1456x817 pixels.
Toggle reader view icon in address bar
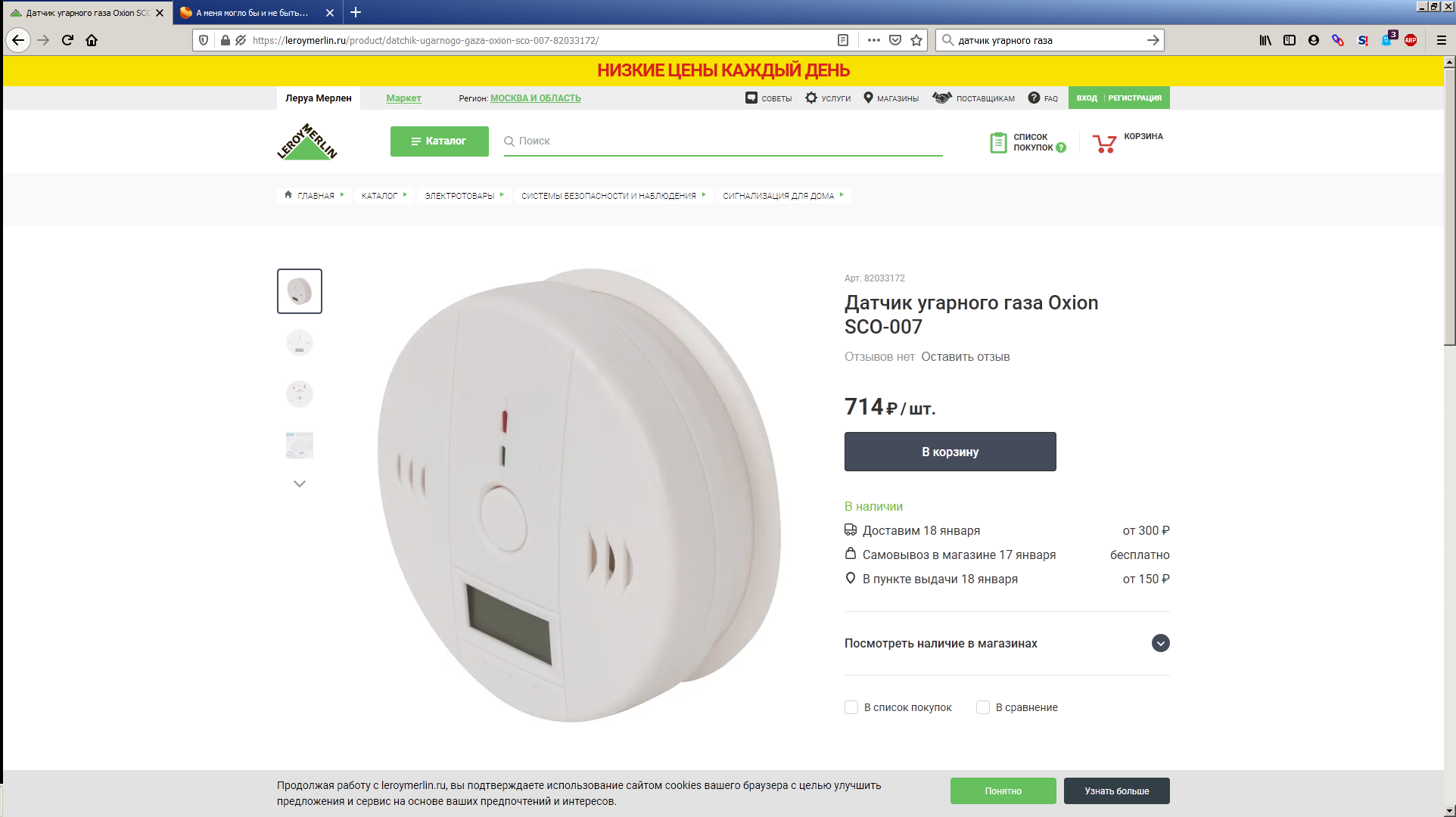click(843, 40)
